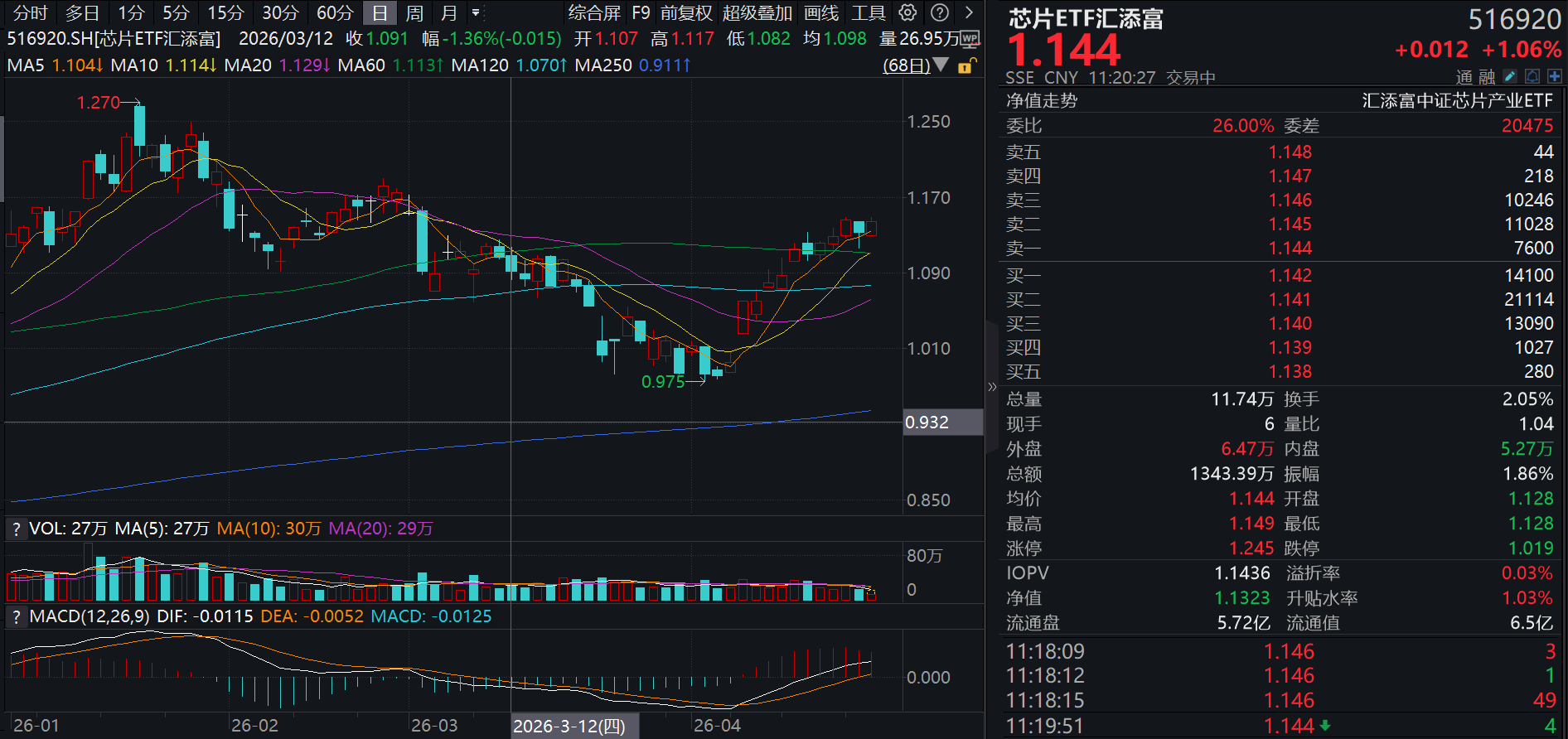Set a price alert with bell icon
Image resolution: width=1568 pixels, height=739 pixels.
(1532, 76)
